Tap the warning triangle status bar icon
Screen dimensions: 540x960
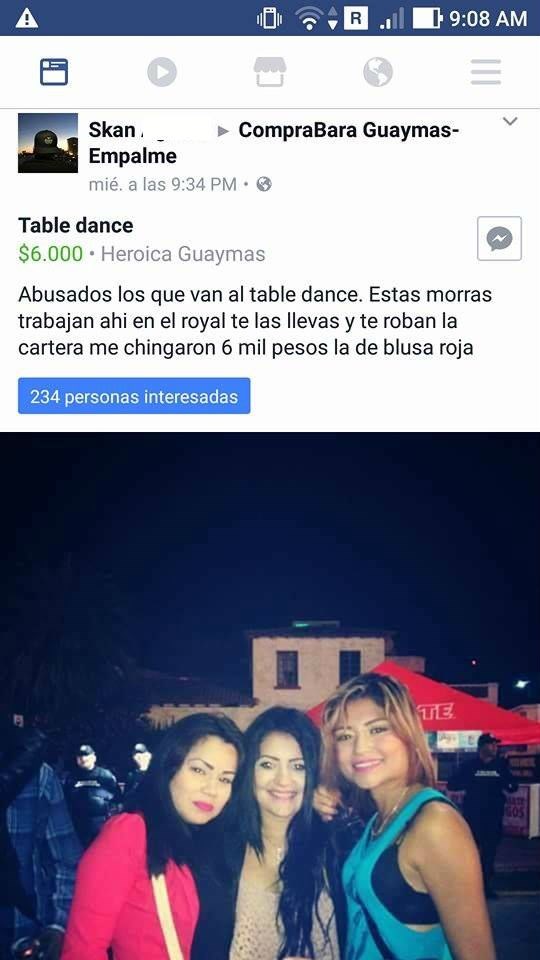point(26,18)
